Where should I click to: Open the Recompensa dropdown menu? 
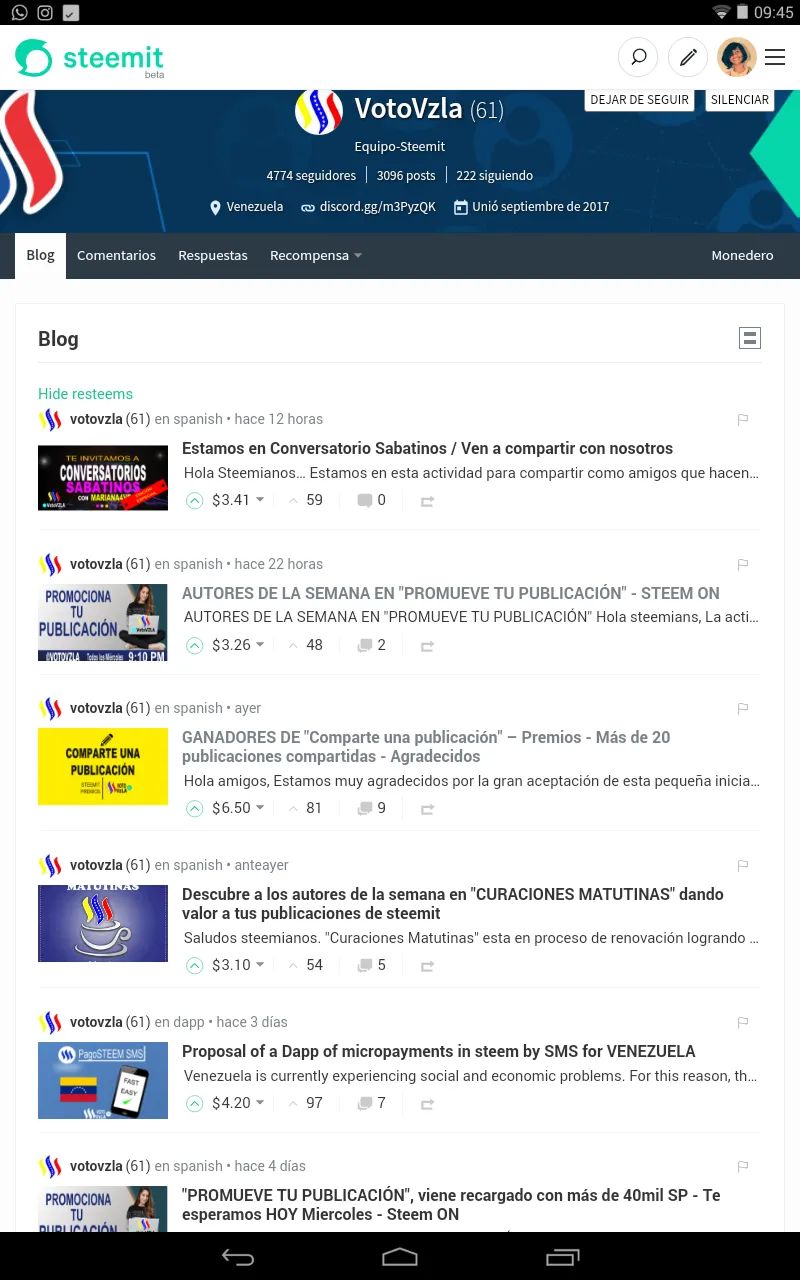(x=315, y=256)
